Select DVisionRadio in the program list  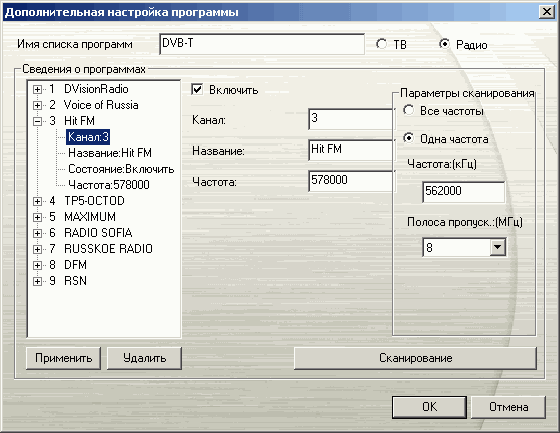coord(96,89)
